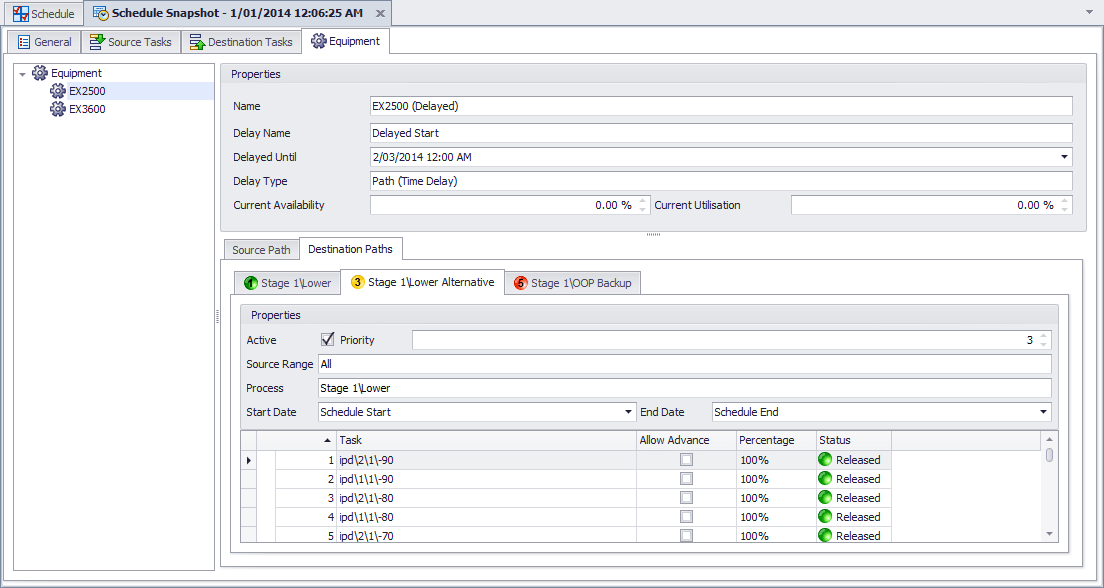Click green status icon for task row 1
The height and width of the screenshot is (588, 1104).
[x=825, y=460]
